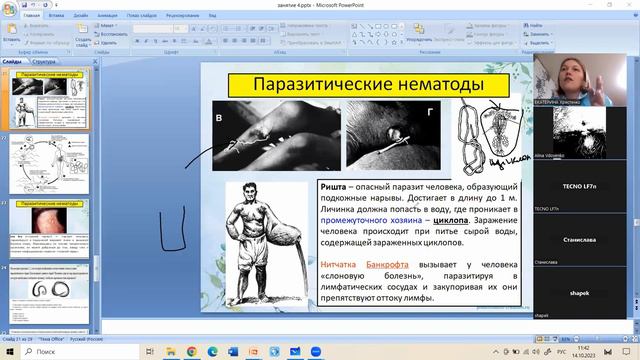Open PowerPoint help question icon
This screenshot has height=360, width=640.
tap(636, 15)
